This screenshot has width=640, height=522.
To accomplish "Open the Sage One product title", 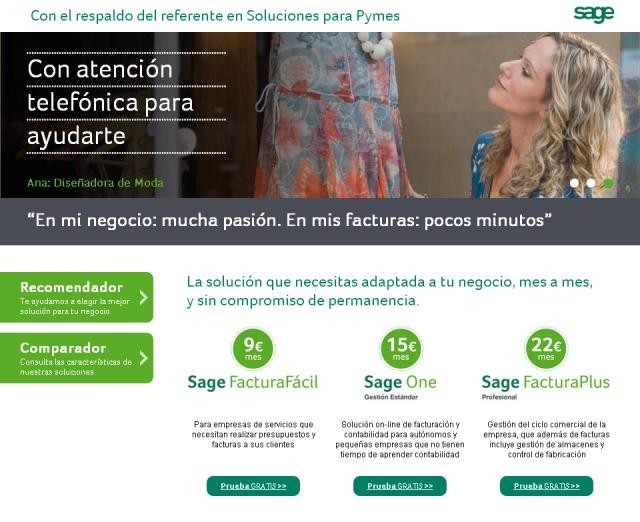I will 400,382.
